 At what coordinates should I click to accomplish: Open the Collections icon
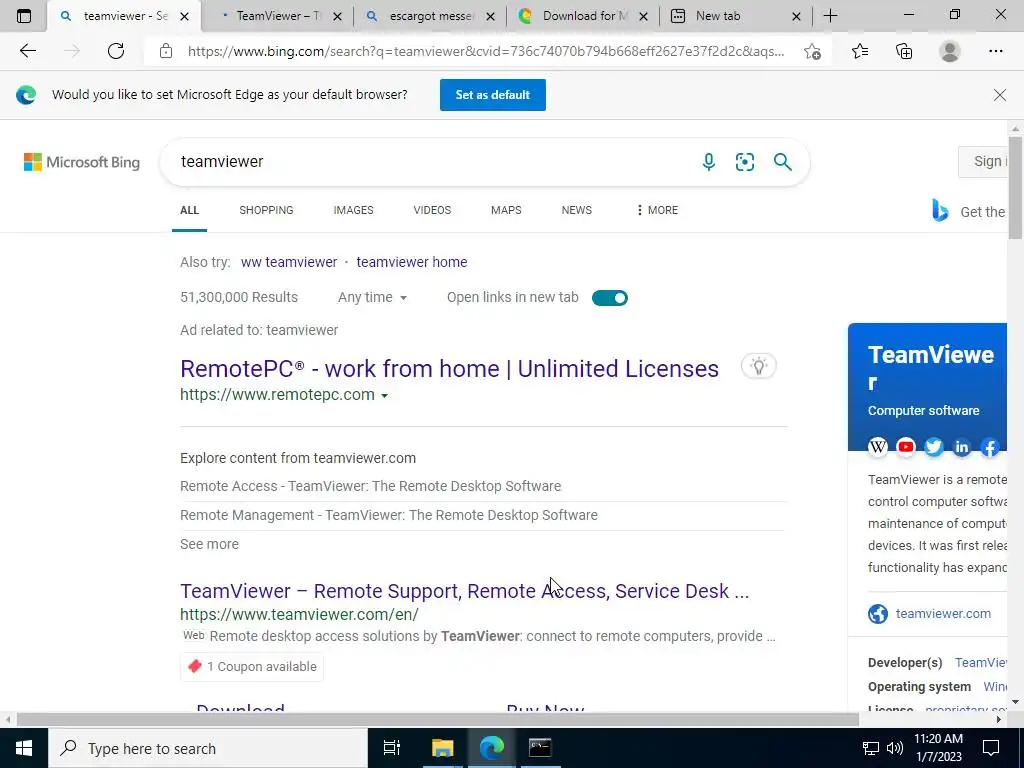[904, 51]
